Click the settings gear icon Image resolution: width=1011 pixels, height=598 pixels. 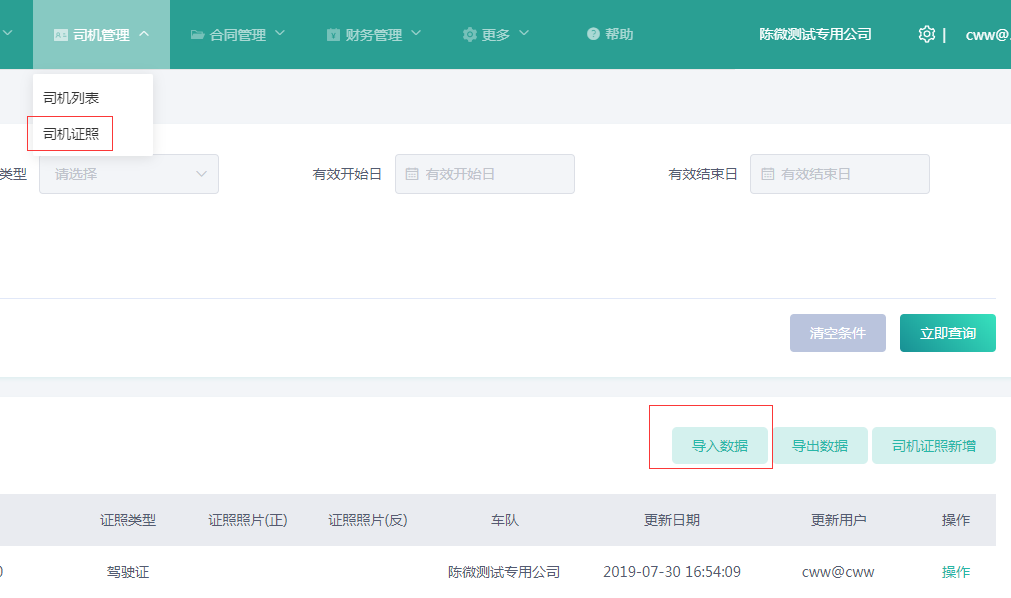coord(926,34)
